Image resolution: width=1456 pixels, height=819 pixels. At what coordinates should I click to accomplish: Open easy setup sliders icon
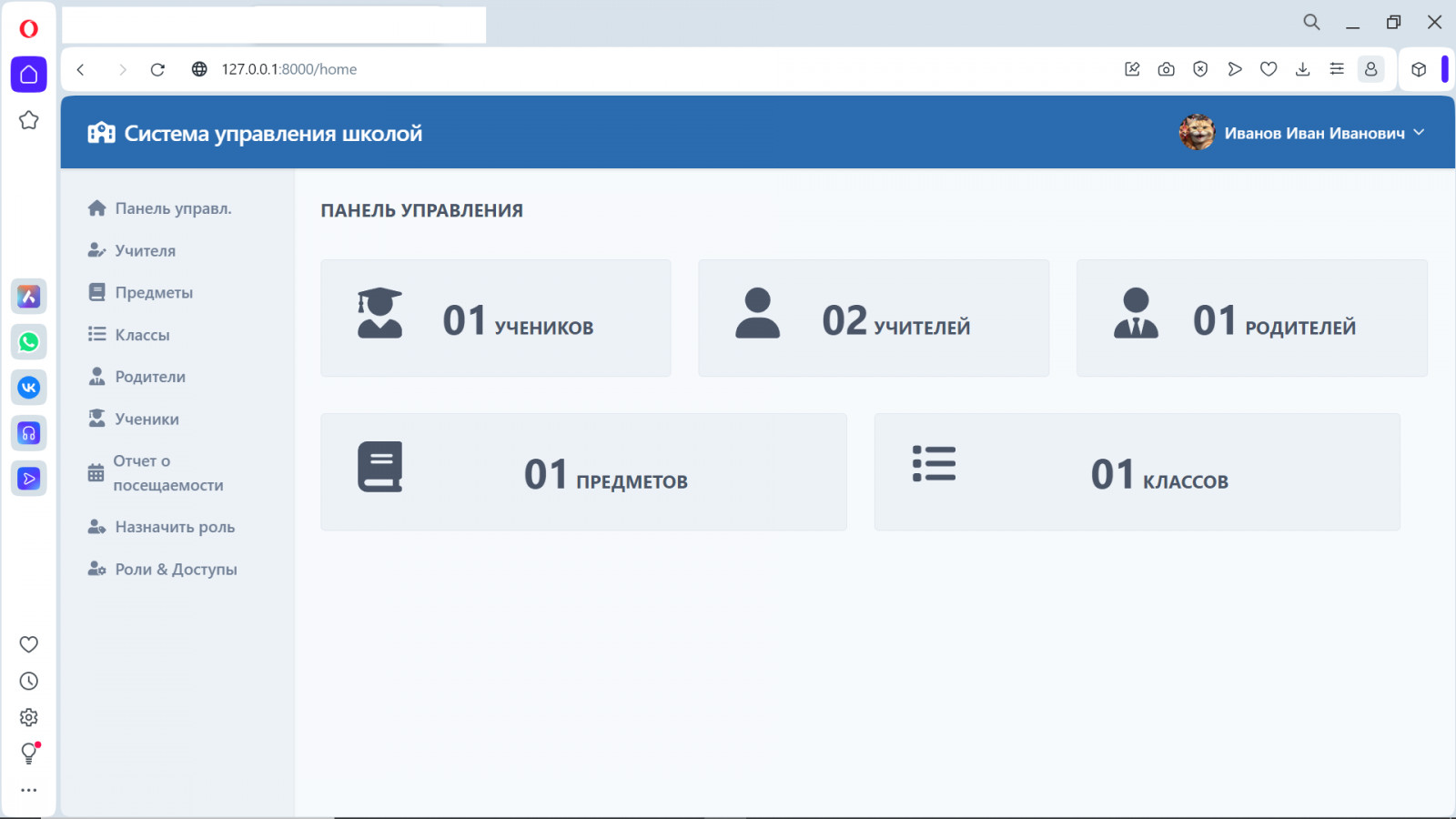click(x=1337, y=69)
